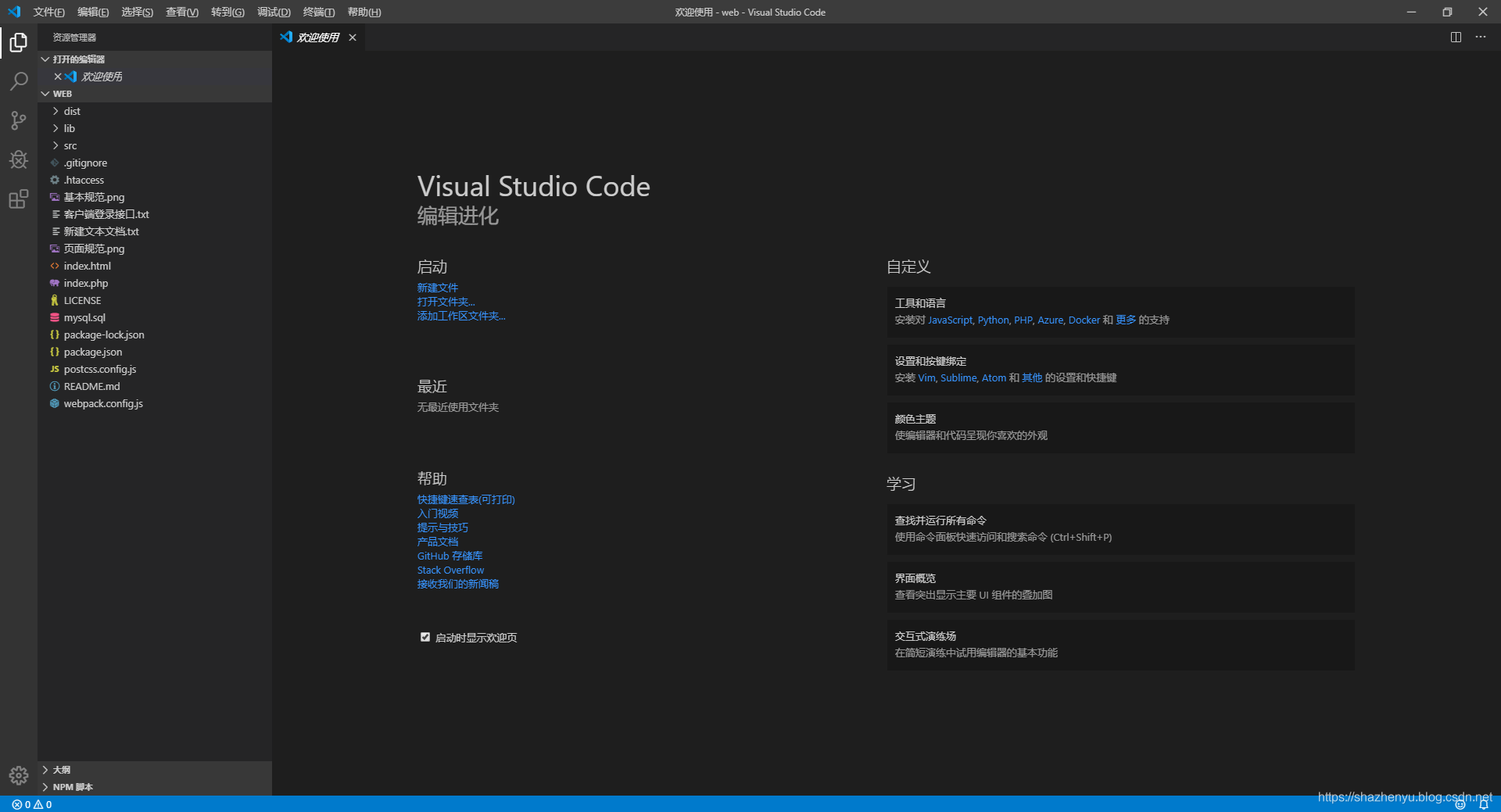Open the Search panel in the activity bar

point(18,81)
